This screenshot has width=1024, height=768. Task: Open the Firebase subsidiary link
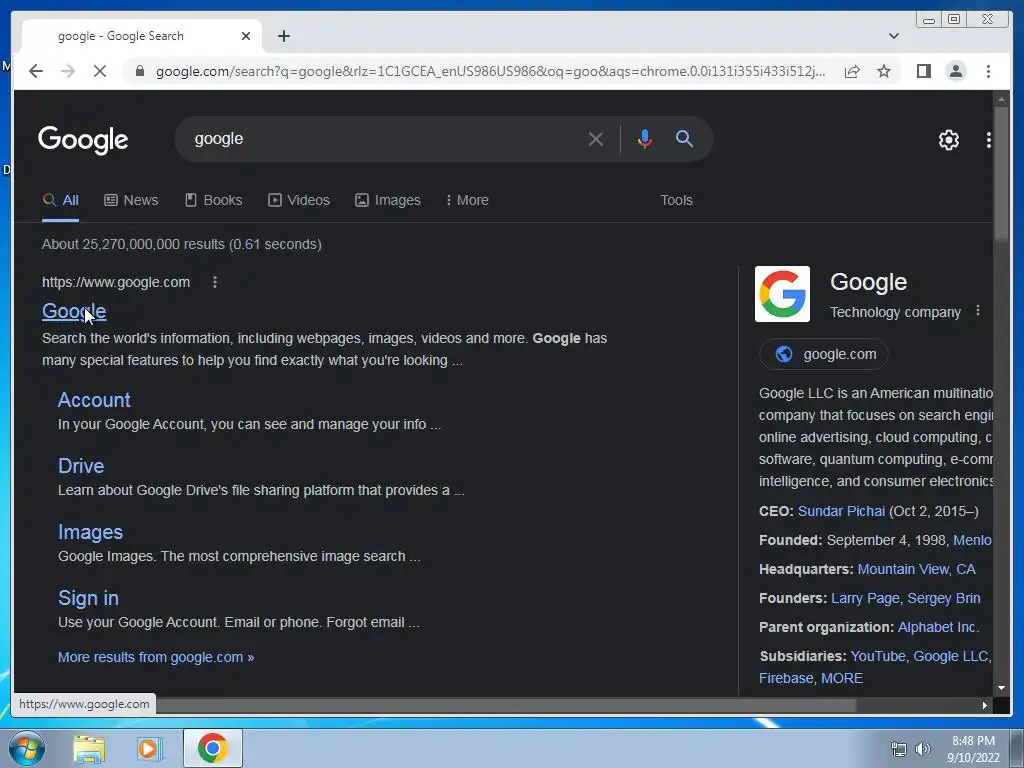tap(786, 679)
